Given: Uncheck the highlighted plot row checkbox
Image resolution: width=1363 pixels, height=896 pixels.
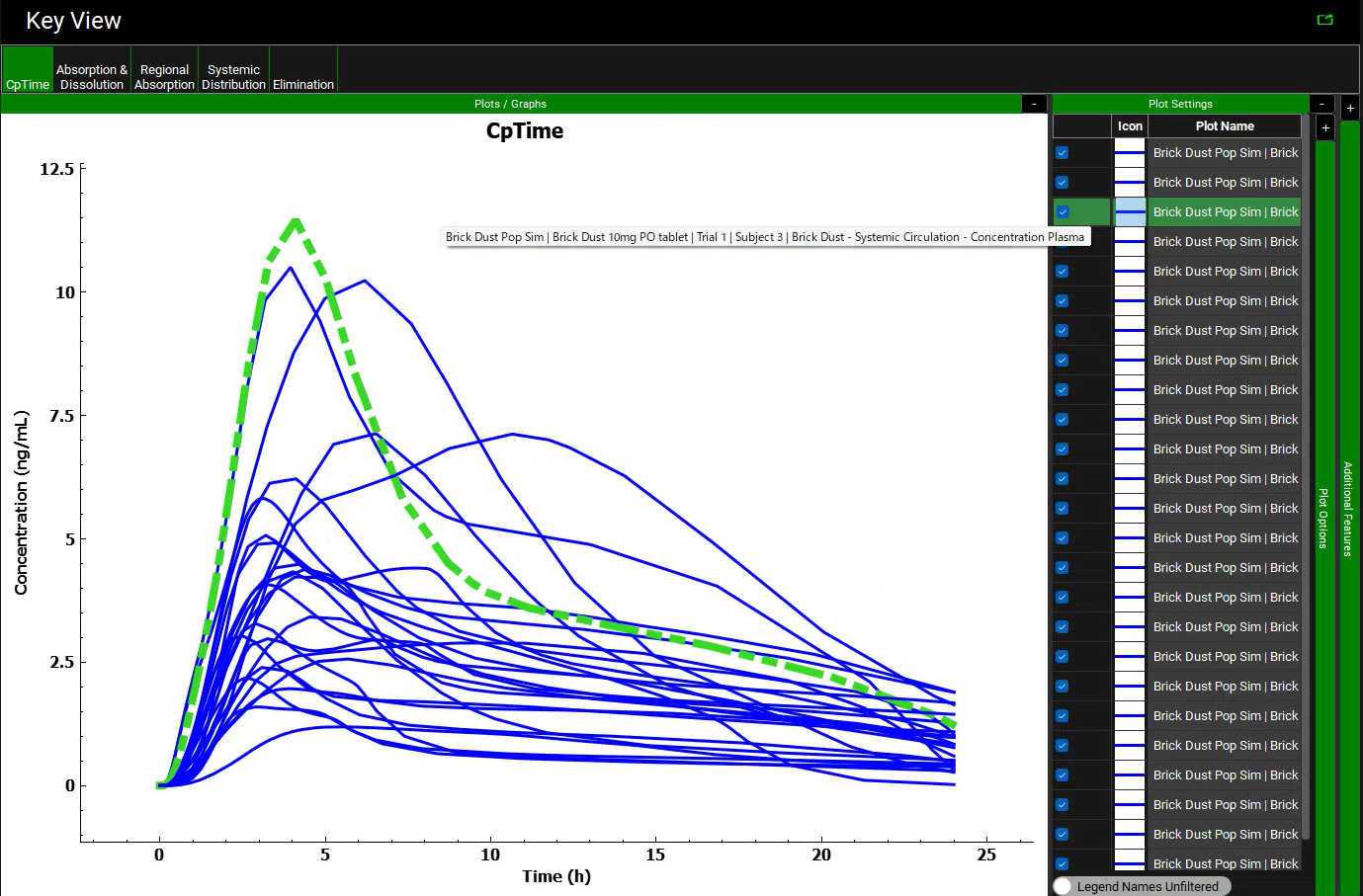Looking at the screenshot, I should pos(1063,212).
